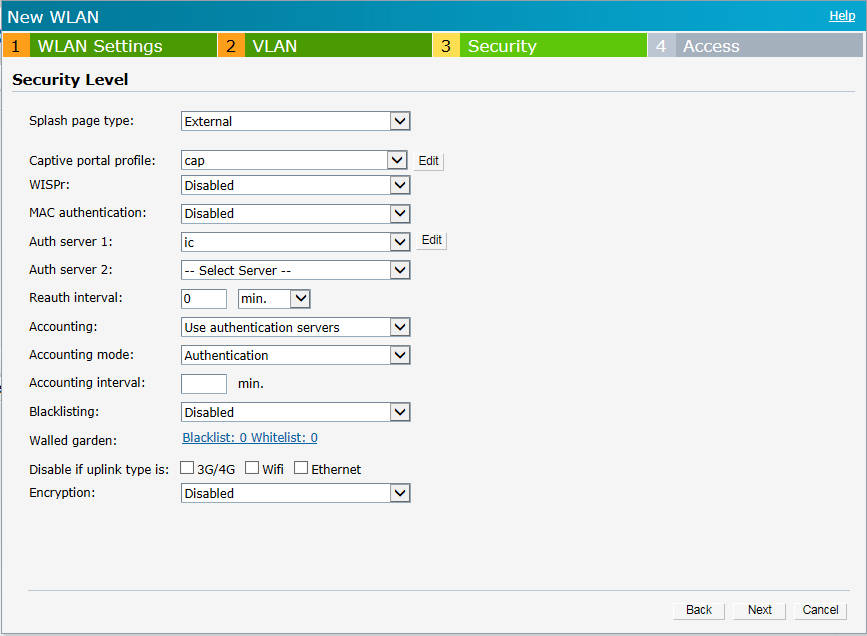
Task: Expand Captive portal profile dropdown
Action: (294, 160)
